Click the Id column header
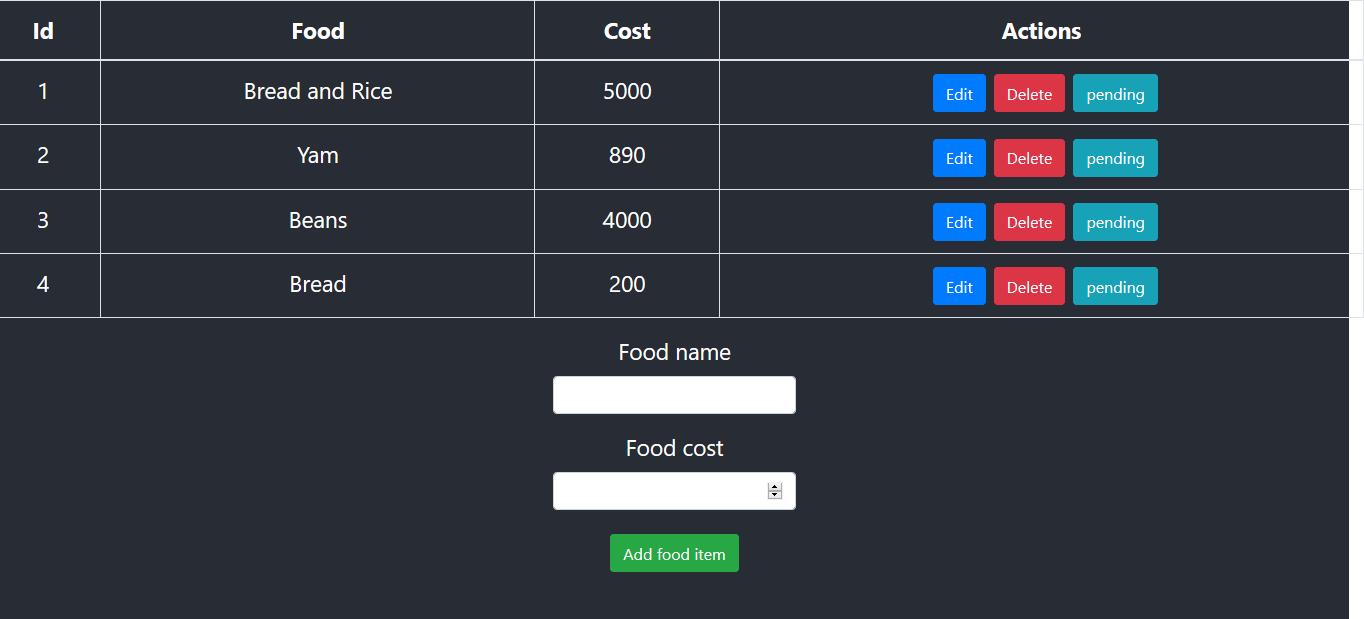This screenshot has height=619, width=1364. pos(43,30)
